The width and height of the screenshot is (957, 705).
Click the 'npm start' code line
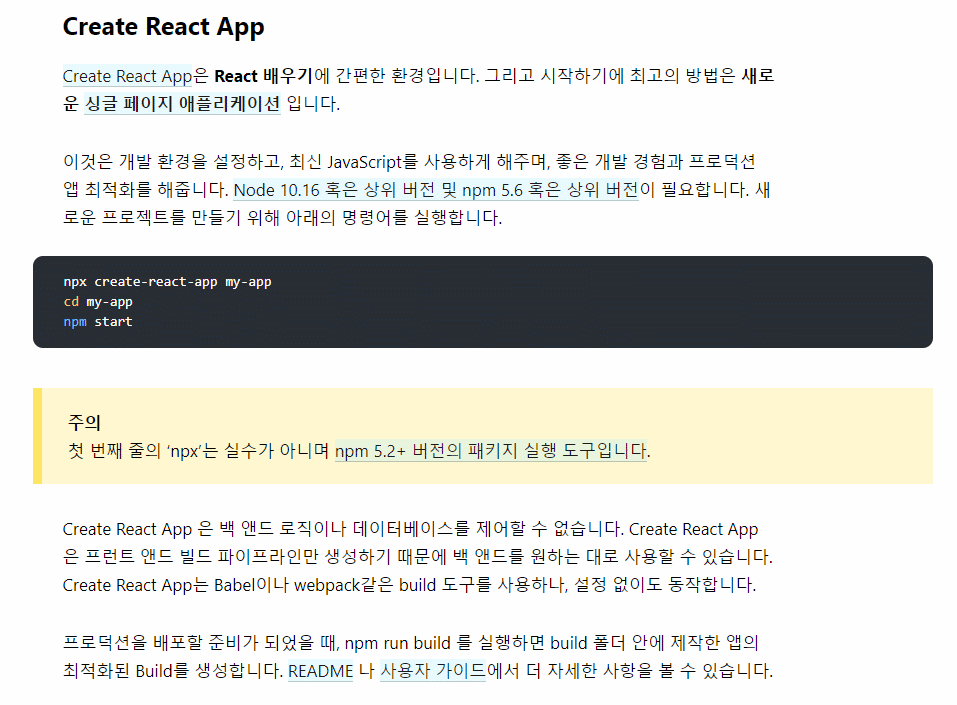tap(98, 322)
